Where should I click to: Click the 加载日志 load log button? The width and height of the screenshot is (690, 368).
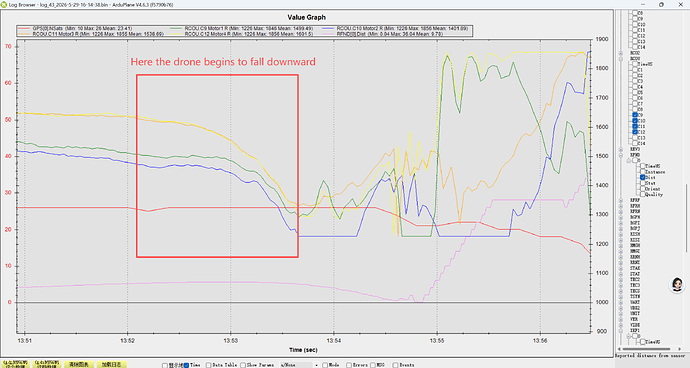pos(111,364)
